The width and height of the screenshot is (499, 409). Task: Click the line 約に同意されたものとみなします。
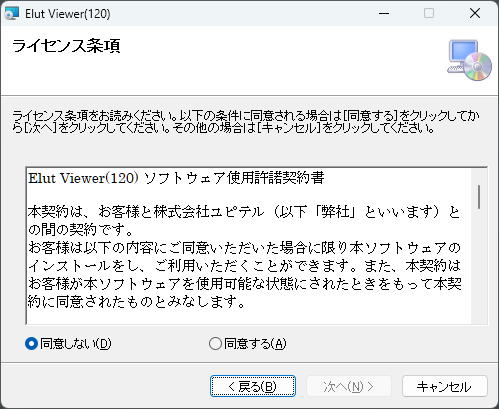pos(137,302)
